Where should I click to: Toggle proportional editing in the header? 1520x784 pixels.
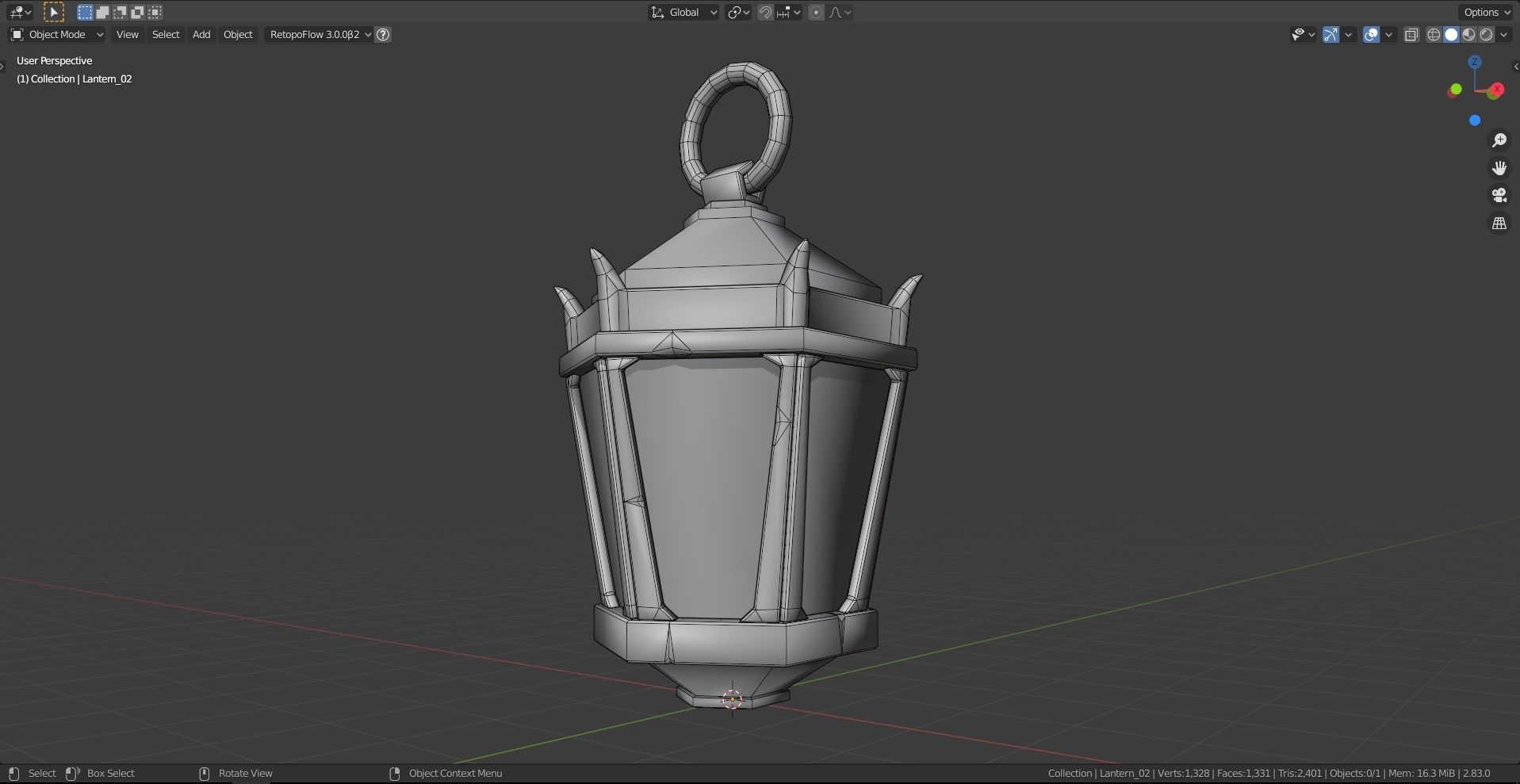tap(816, 12)
